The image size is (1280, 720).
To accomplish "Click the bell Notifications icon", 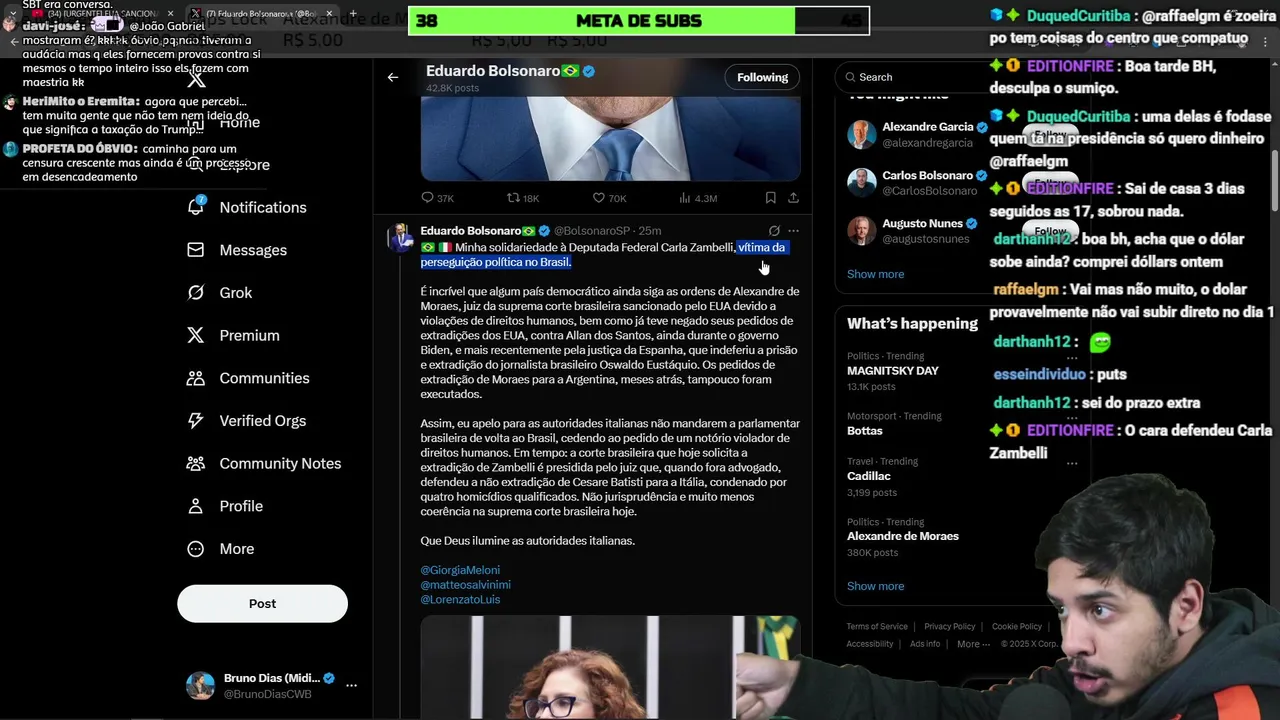I will coord(196,207).
